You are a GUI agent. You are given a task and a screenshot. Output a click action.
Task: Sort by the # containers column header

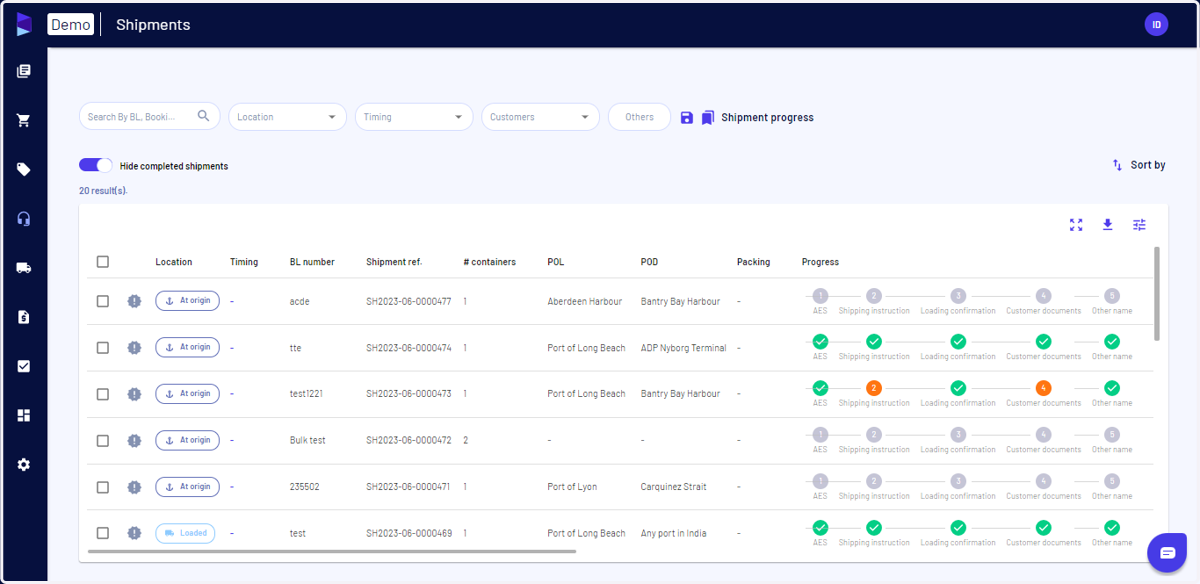[x=490, y=262]
